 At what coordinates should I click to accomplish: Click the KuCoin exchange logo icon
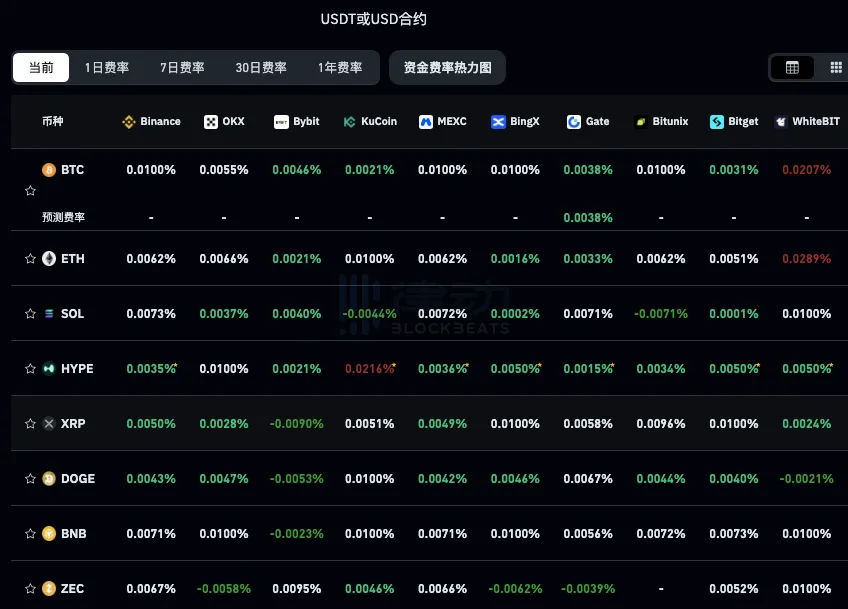(x=349, y=122)
